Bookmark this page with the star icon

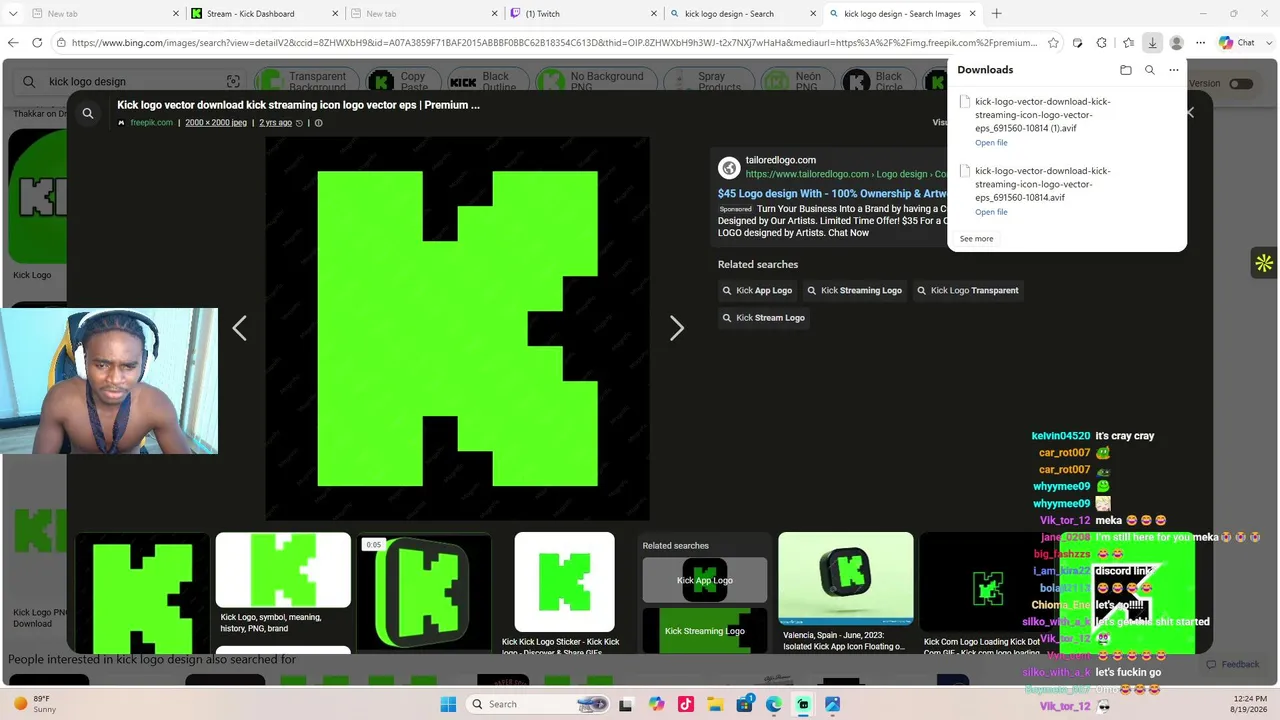tap(1053, 43)
